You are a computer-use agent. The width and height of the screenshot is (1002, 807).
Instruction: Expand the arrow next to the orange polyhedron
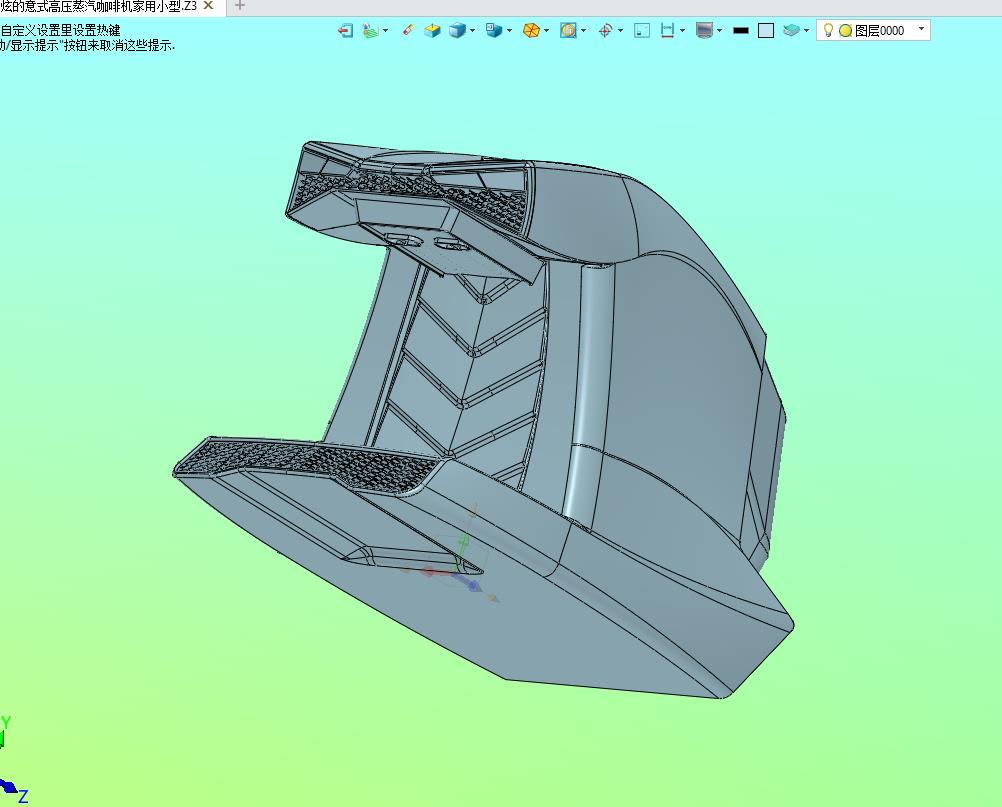(547, 30)
